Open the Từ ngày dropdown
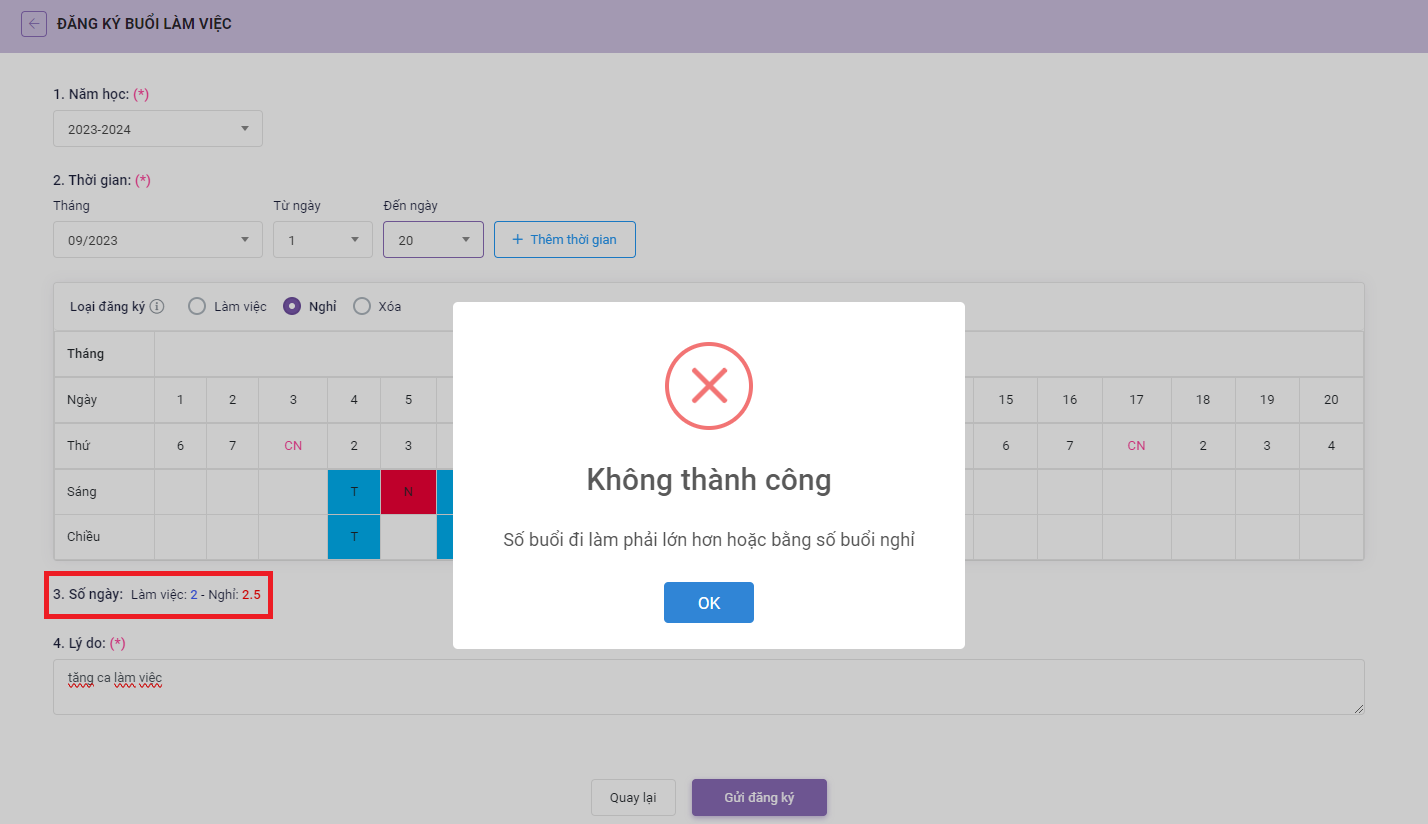1428x824 pixels. coord(323,240)
